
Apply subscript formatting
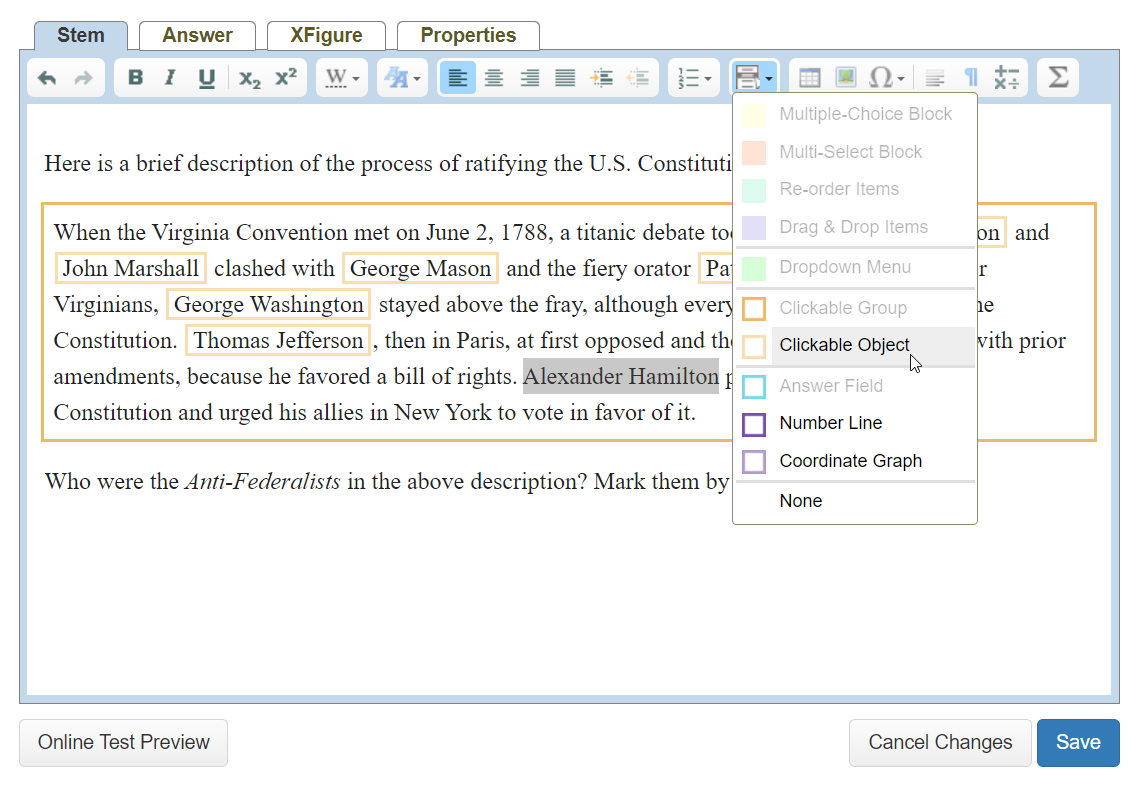coord(249,78)
